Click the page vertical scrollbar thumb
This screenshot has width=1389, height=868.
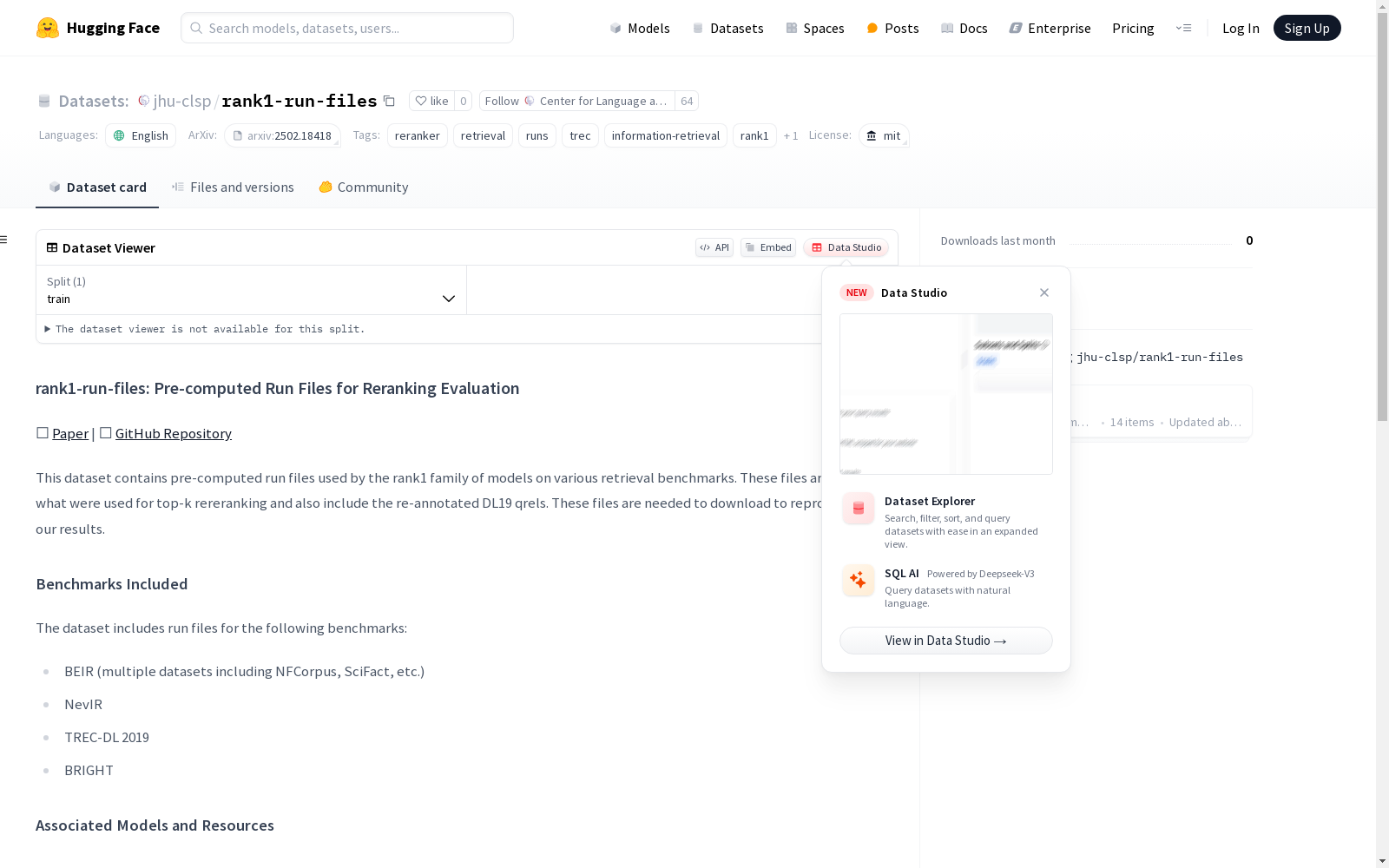[x=1382, y=217]
